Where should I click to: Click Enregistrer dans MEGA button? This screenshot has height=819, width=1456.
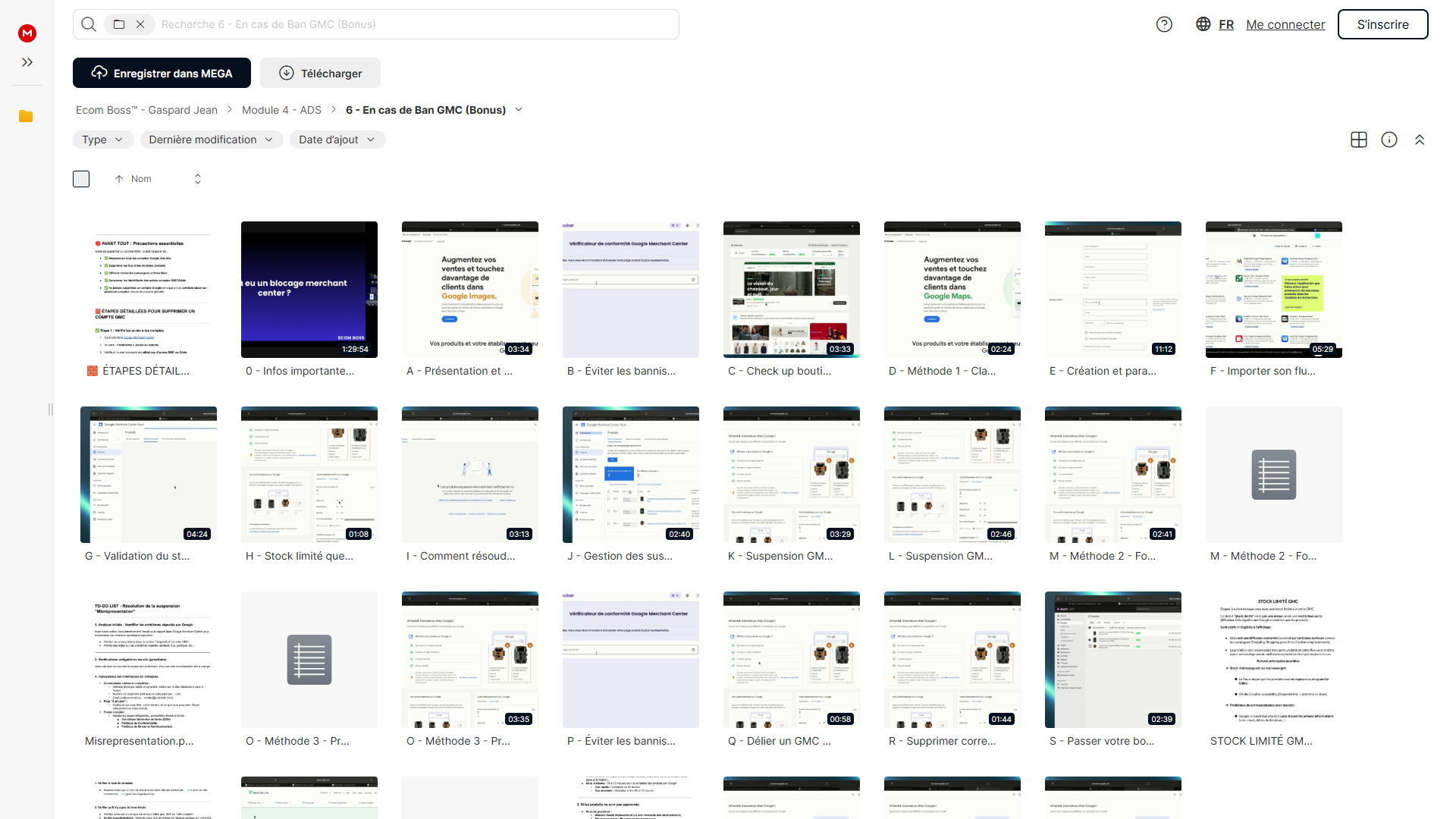click(x=162, y=73)
